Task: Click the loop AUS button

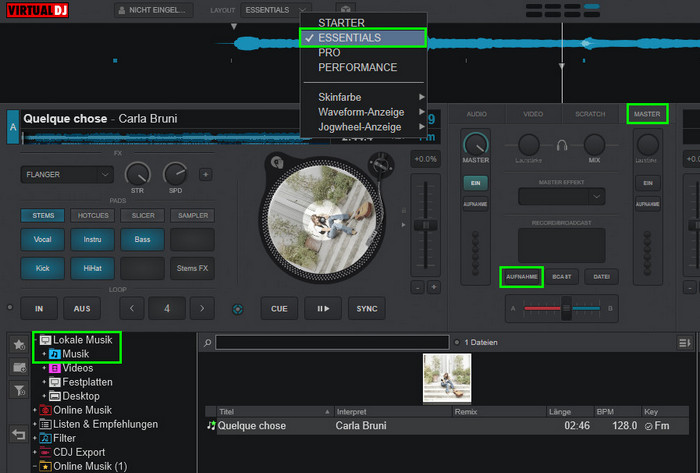Action: (82, 309)
